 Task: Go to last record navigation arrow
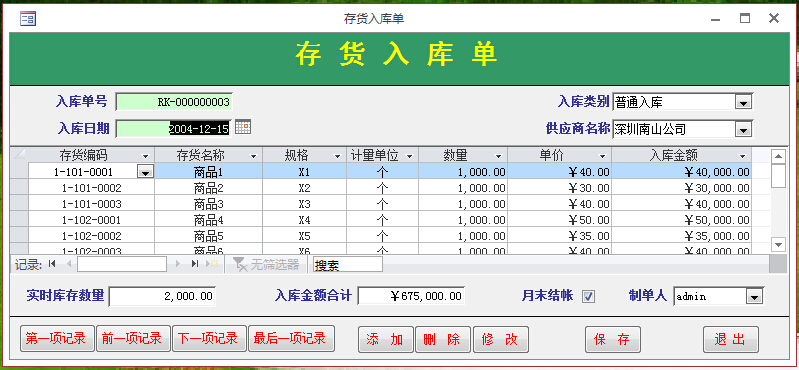coord(194,264)
